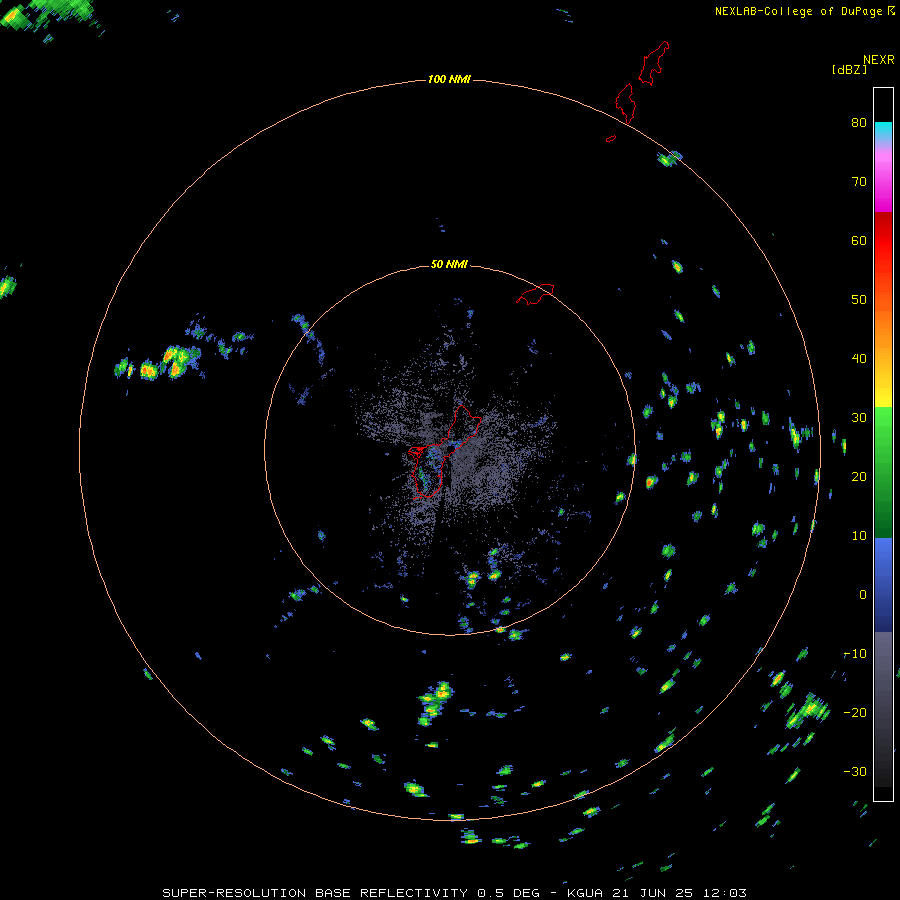The image size is (900, 900).
Task: Click the topmost red island outline near the NEXLAB text
Action: 654,63
